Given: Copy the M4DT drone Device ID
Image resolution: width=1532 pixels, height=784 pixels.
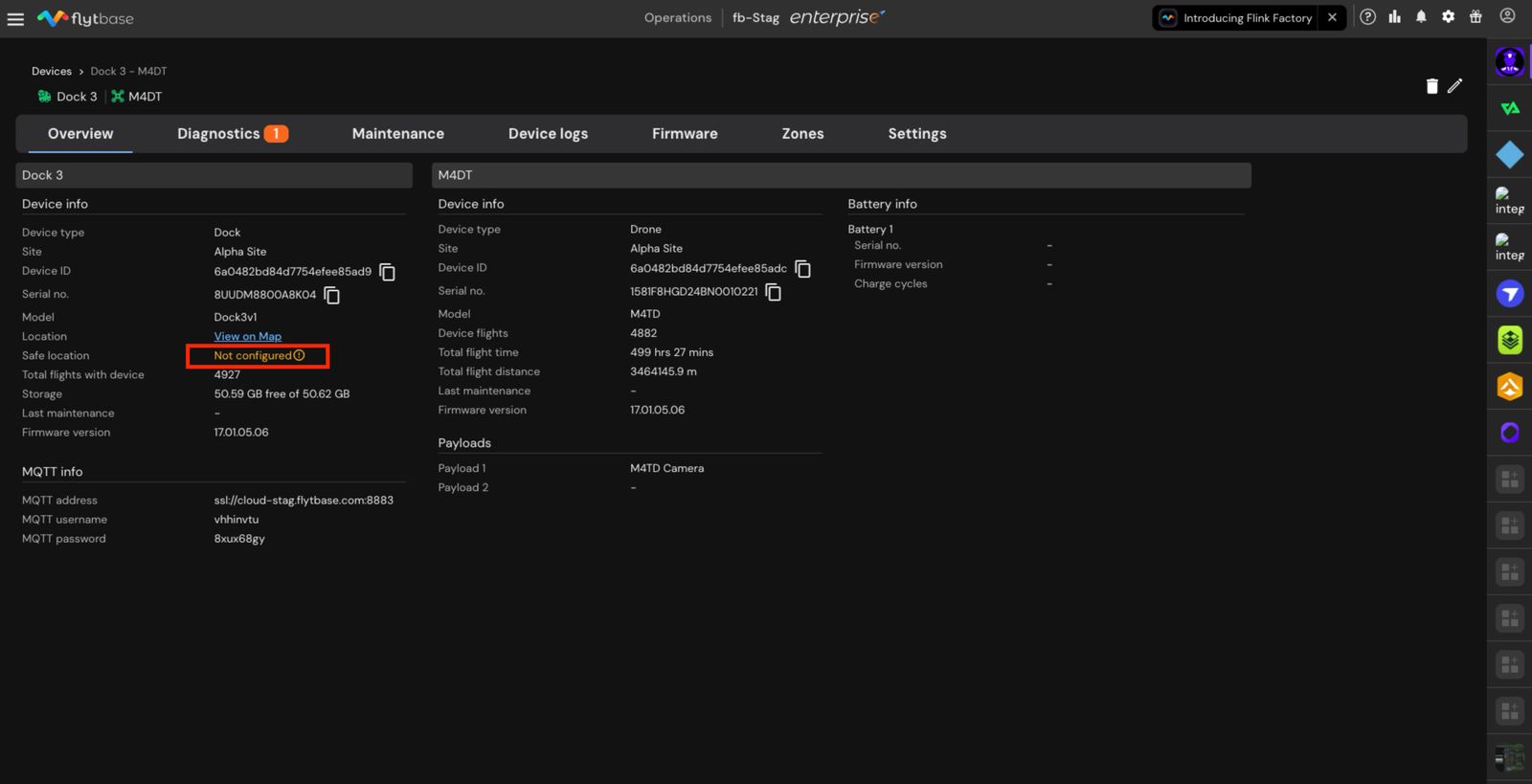Looking at the screenshot, I should tap(803, 269).
